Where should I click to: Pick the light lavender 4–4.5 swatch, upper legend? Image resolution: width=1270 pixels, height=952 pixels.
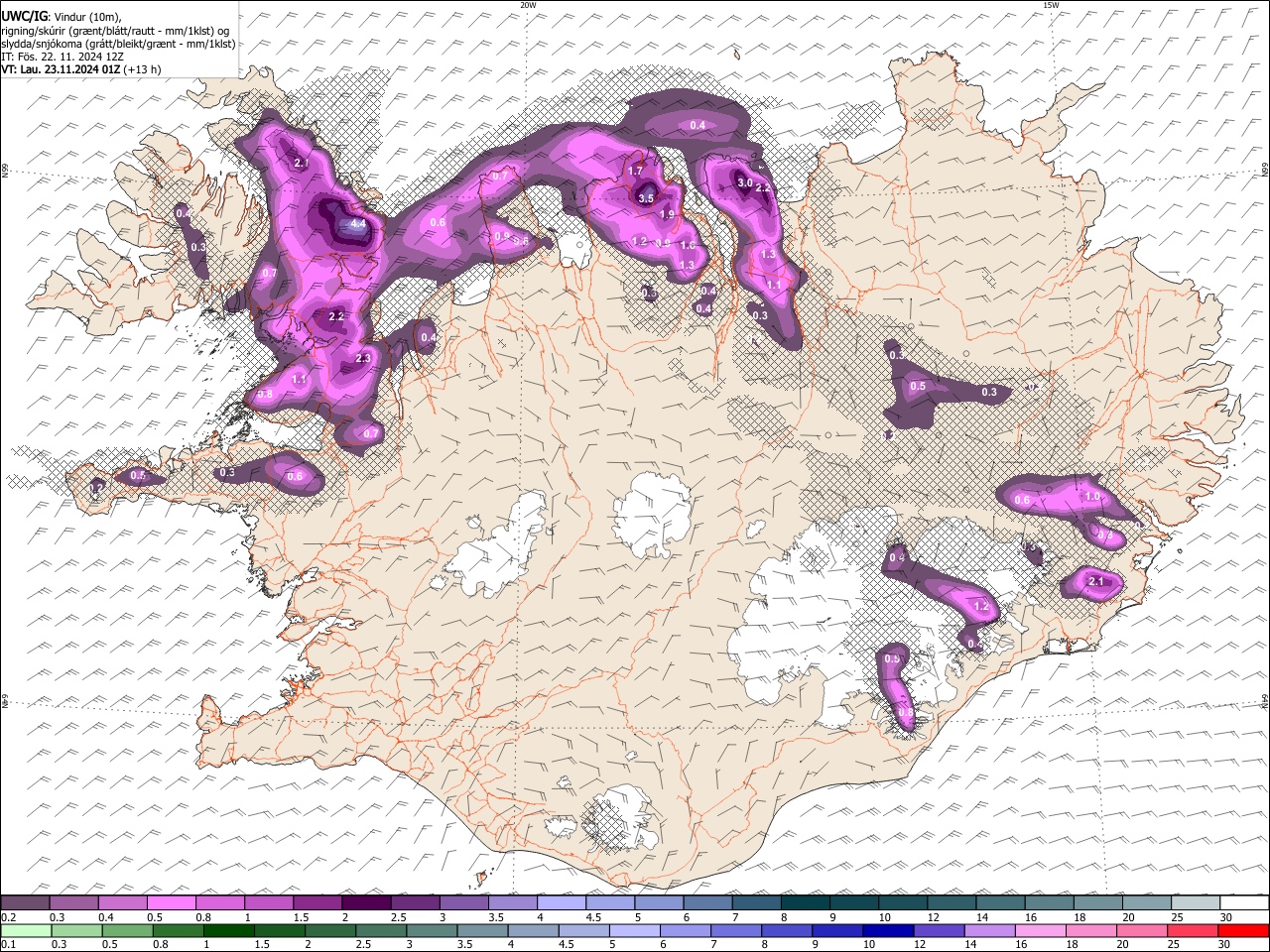(561, 902)
